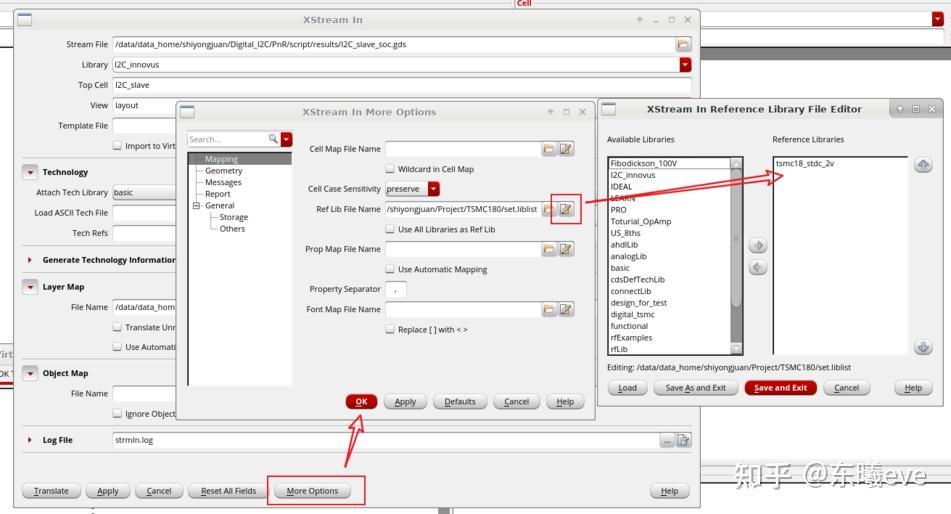Collapse the Layer Map section

coord(30,286)
